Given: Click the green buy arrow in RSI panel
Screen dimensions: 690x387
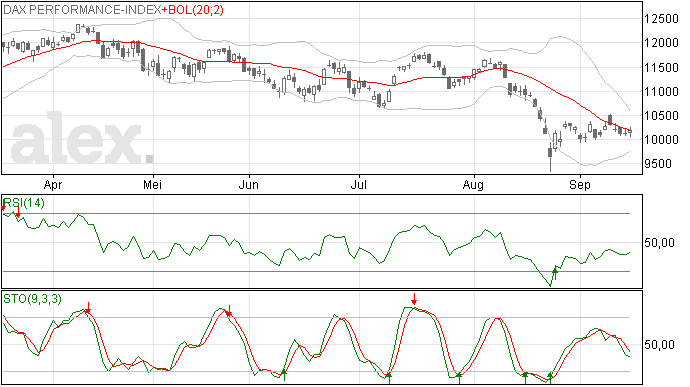Looking at the screenshot, I should [x=555, y=273].
